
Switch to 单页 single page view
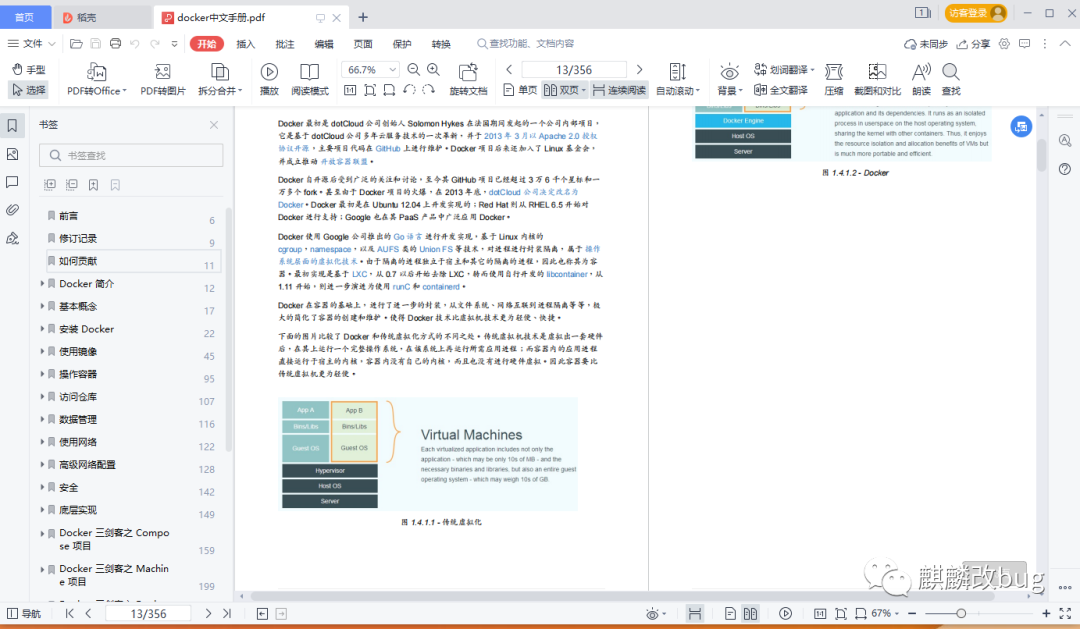(520, 90)
